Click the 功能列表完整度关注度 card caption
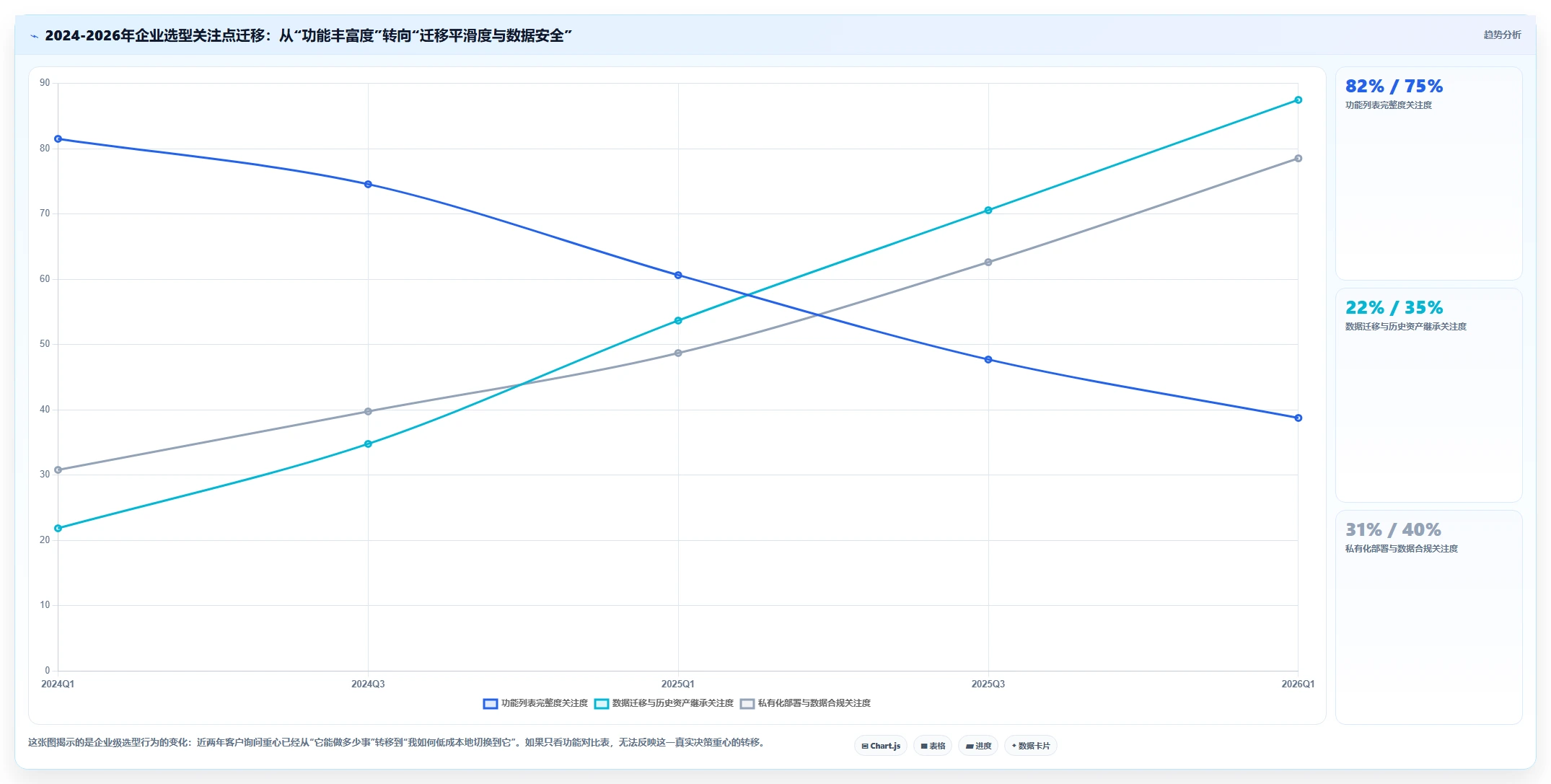The width and height of the screenshot is (1551, 784). click(x=1389, y=105)
